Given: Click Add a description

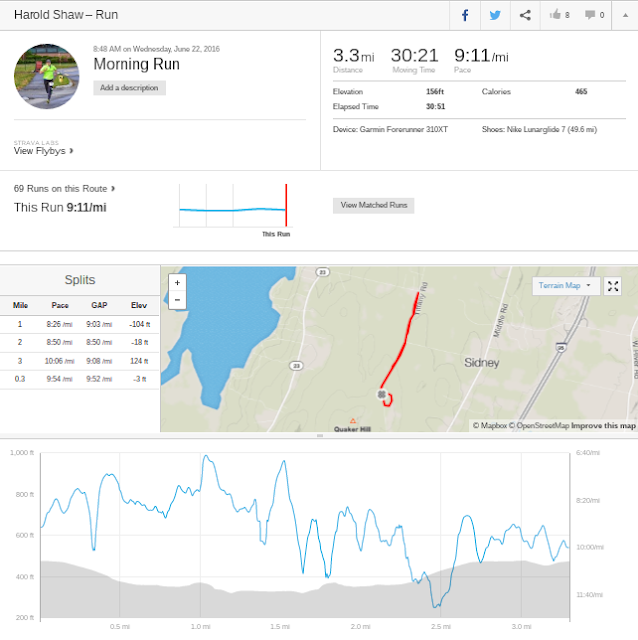Looking at the screenshot, I should [x=130, y=88].
